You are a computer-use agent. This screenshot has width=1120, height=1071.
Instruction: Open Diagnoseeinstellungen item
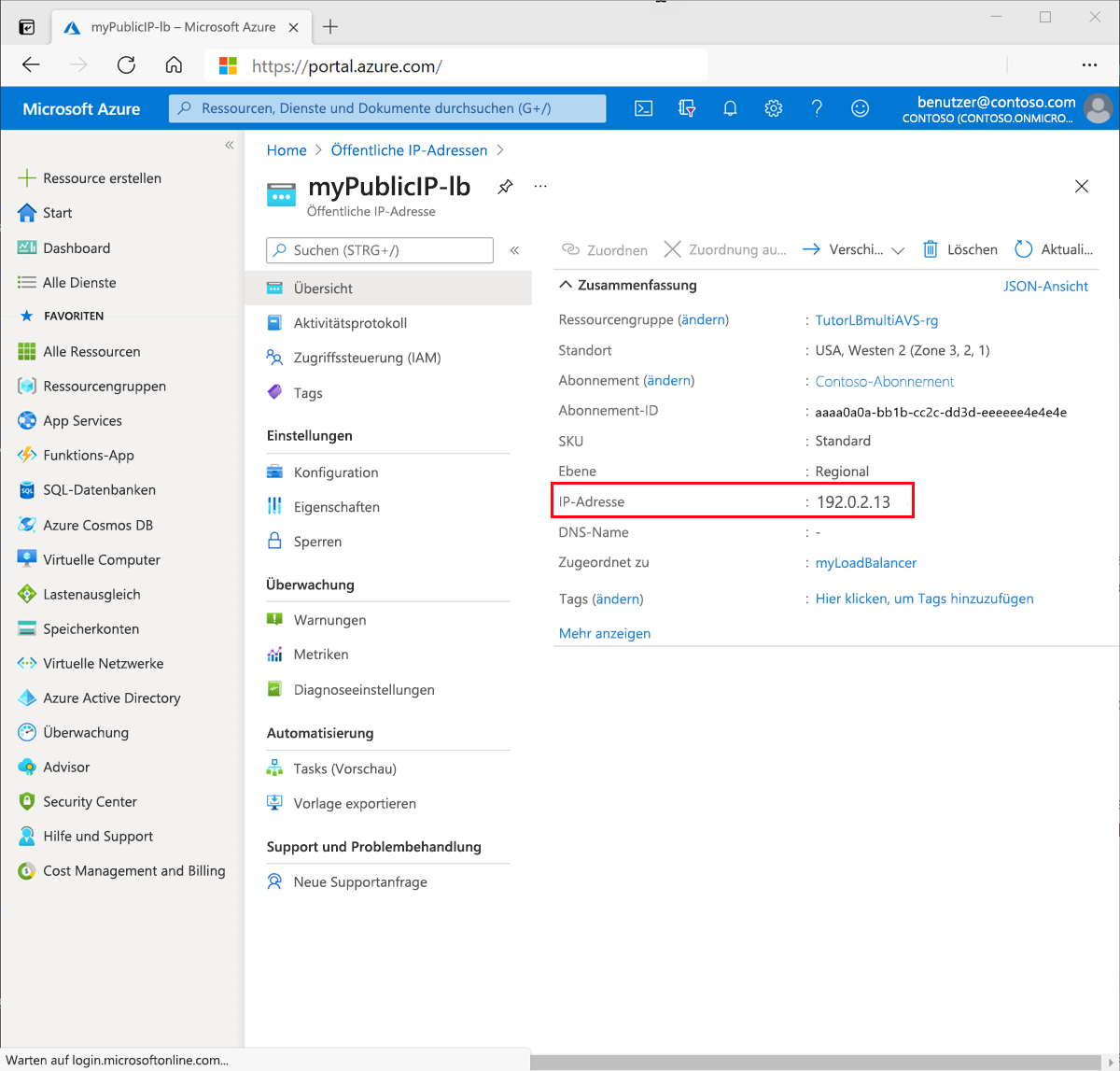pos(351,690)
